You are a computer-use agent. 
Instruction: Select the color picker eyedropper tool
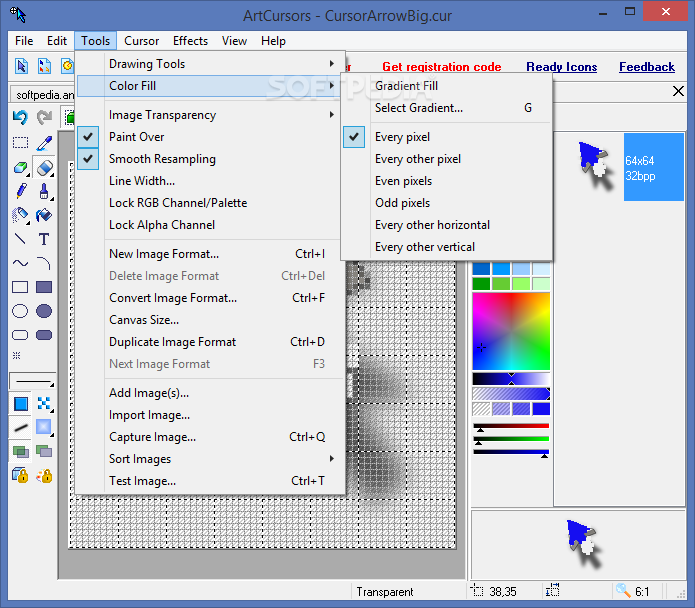pyautogui.click(x=44, y=143)
